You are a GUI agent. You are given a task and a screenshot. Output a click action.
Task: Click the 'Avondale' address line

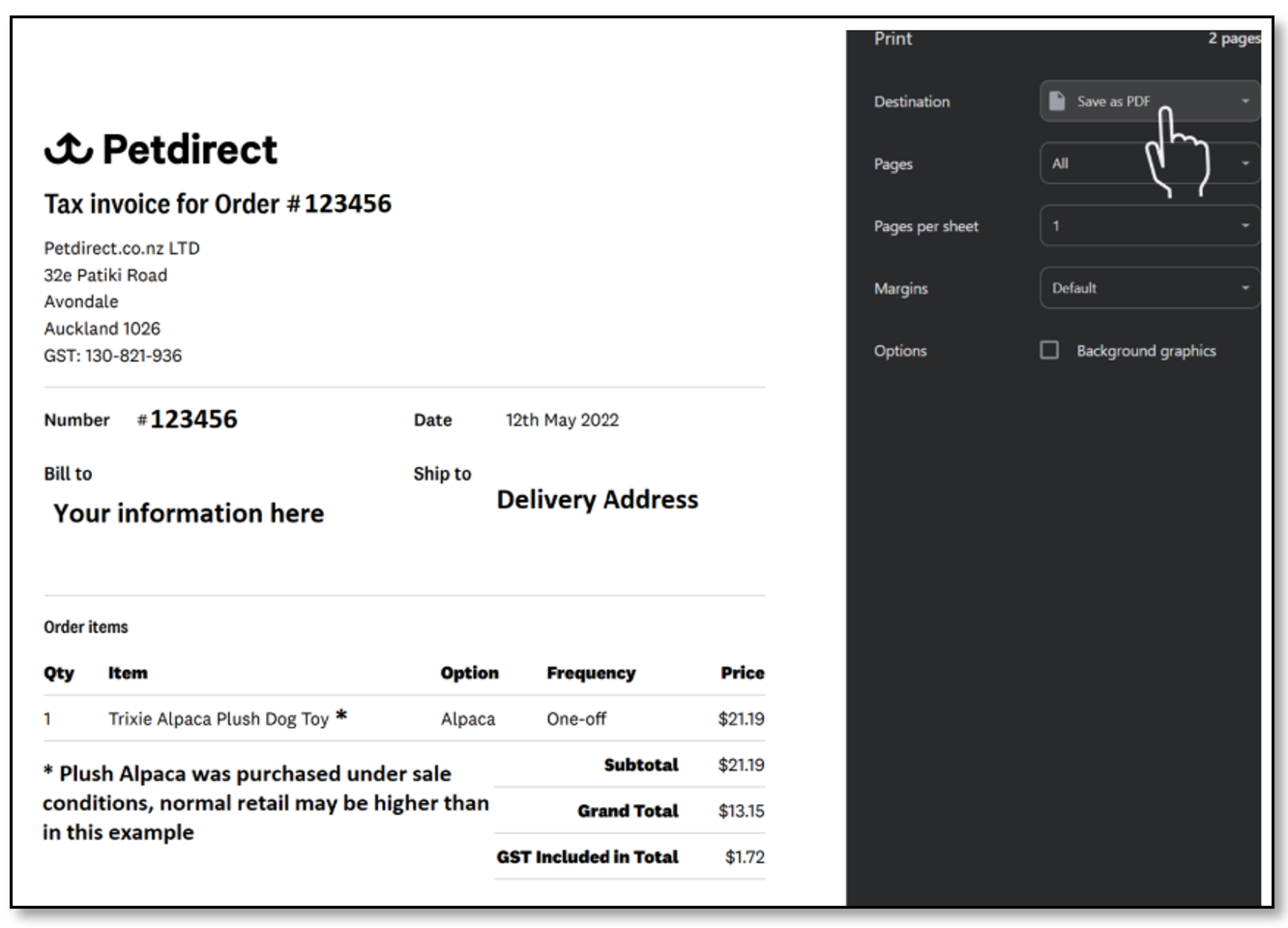tap(81, 302)
